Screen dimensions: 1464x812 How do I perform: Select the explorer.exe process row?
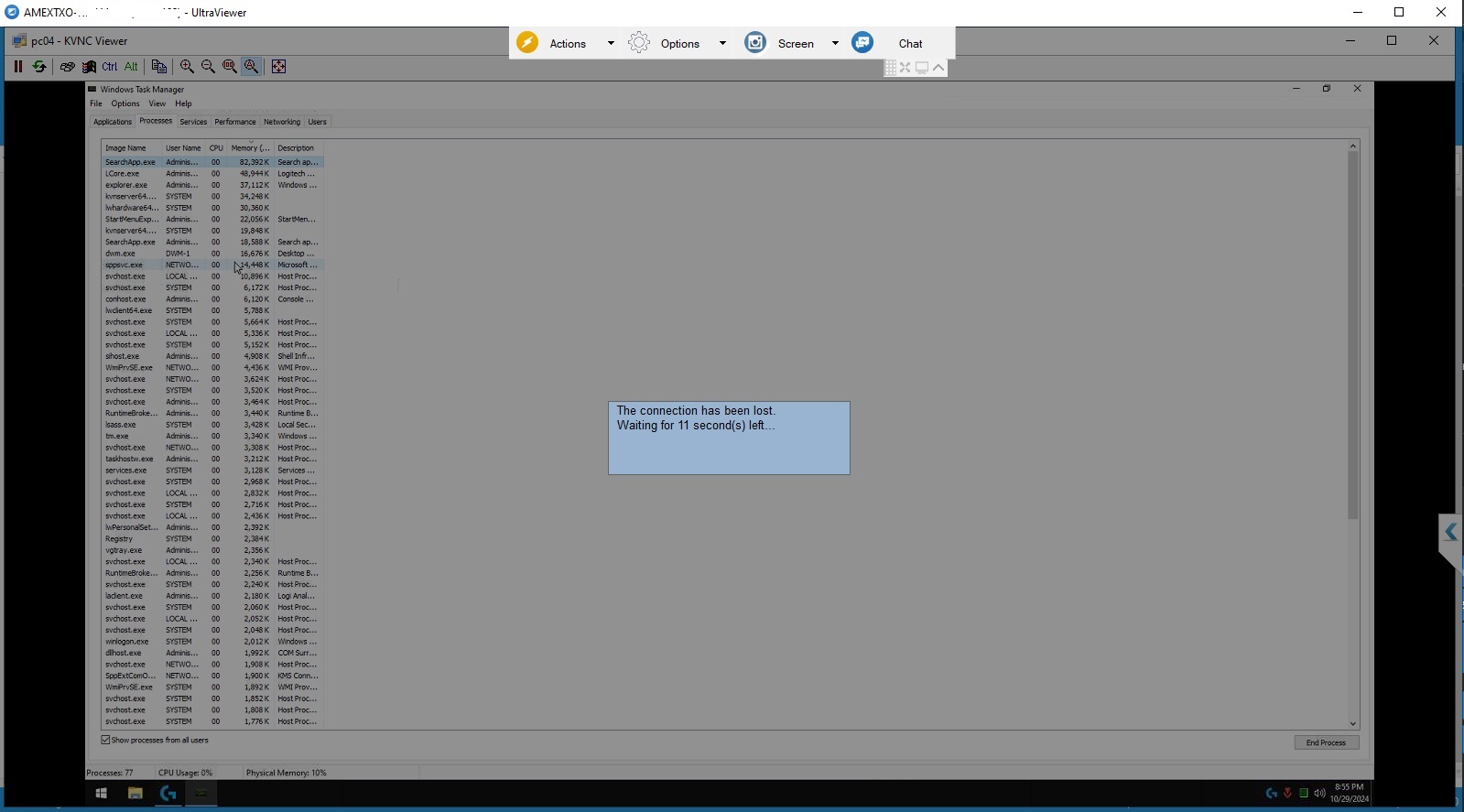tap(212, 185)
